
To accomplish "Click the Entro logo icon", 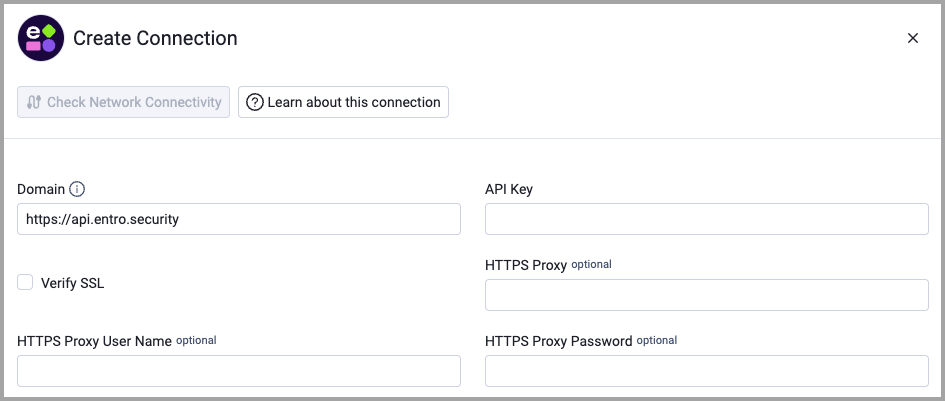I will (41, 39).
